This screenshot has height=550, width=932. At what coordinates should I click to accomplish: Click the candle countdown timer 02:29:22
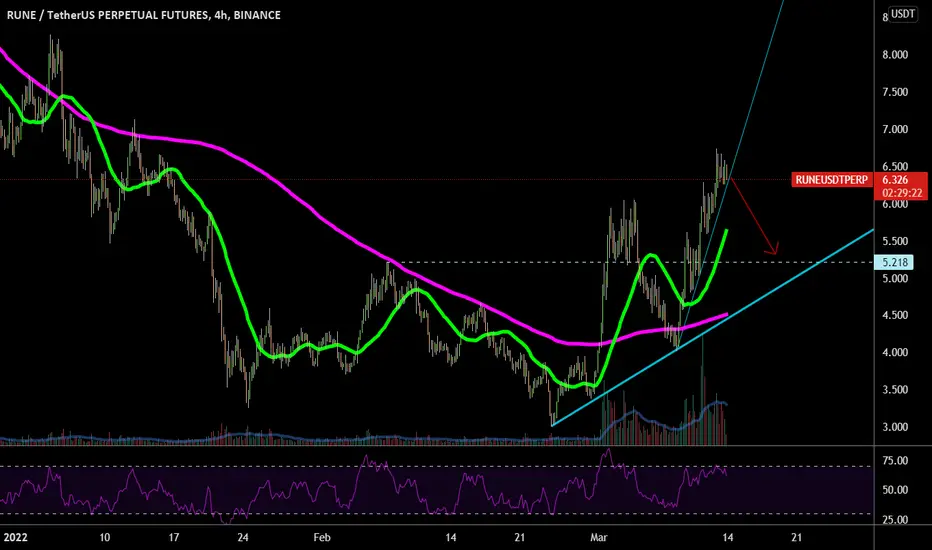[902, 193]
